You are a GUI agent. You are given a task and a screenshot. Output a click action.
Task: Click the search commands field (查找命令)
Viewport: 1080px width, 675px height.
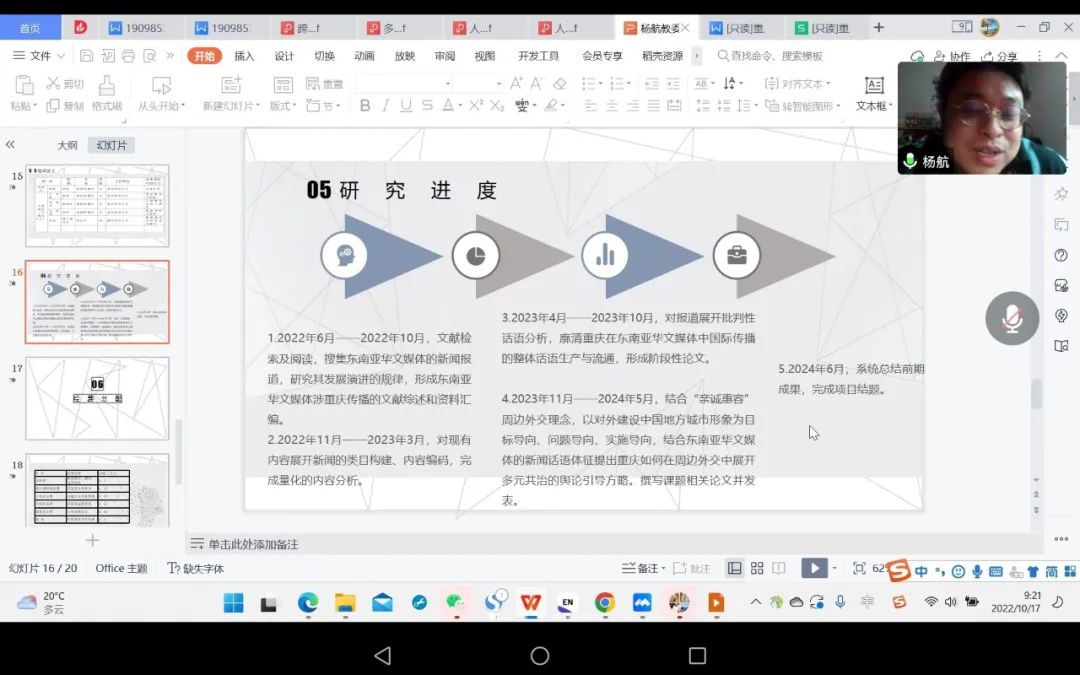(x=770, y=56)
